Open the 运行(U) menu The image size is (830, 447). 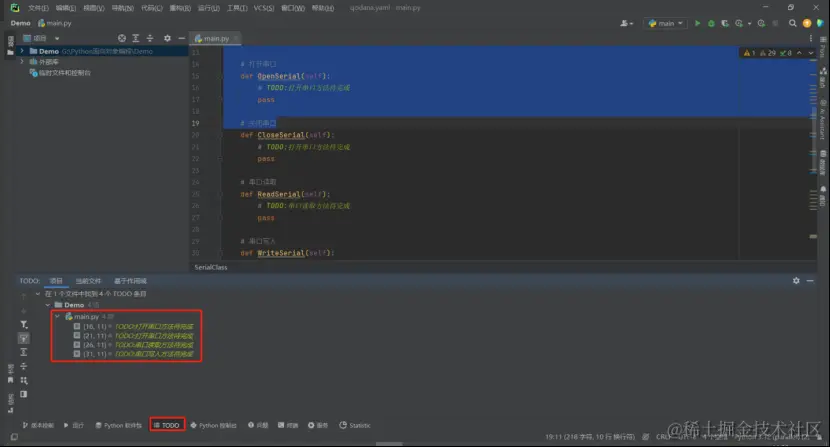click(x=209, y=8)
